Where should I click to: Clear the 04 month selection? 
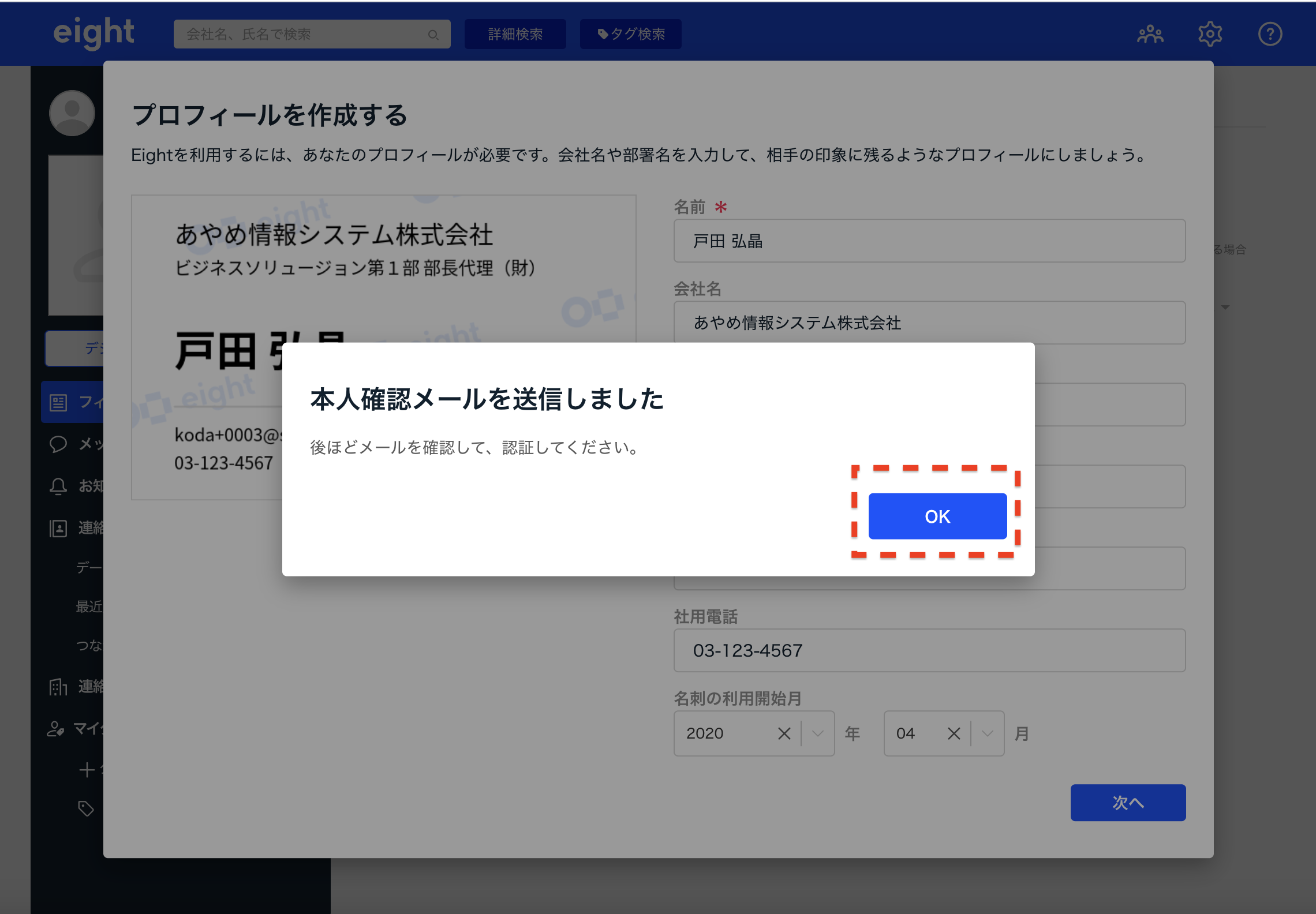click(954, 733)
